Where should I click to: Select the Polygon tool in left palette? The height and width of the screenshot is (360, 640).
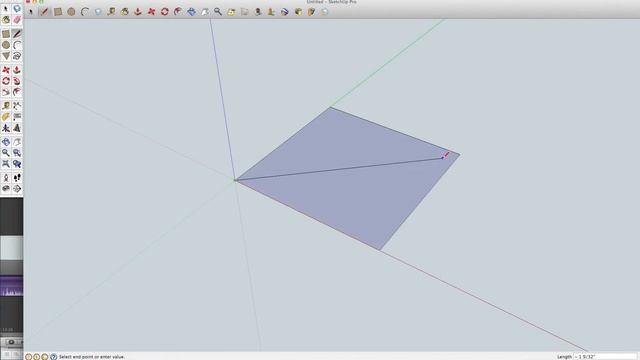point(6,56)
